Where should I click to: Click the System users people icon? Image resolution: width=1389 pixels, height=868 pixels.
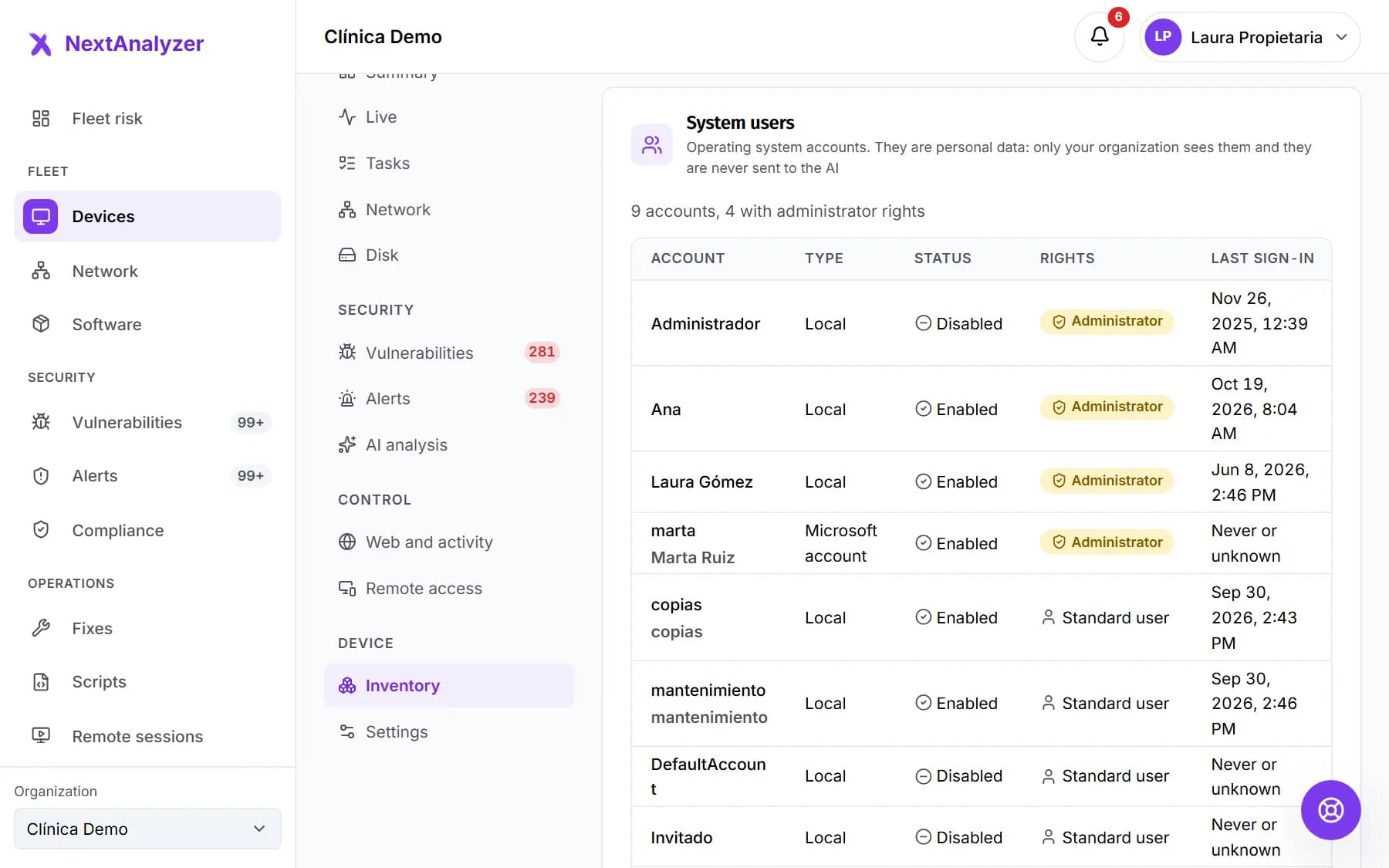652,145
